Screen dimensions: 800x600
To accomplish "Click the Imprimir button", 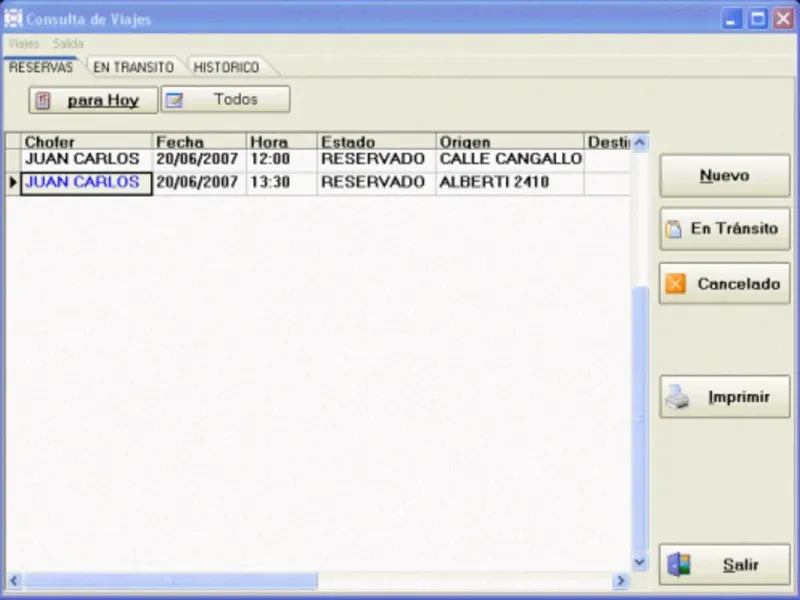I will click(724, 397).
